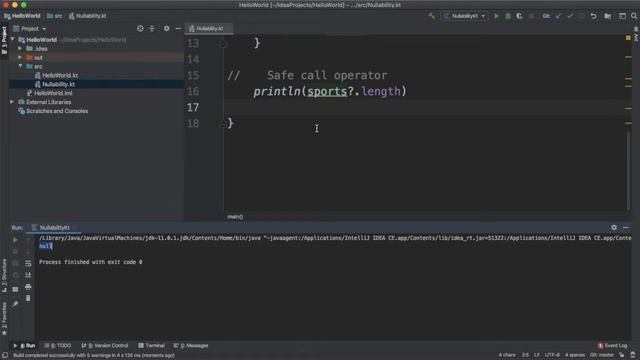The image size is (640, 360).
Task: Click the print icon in Run console
Action: 28,287
